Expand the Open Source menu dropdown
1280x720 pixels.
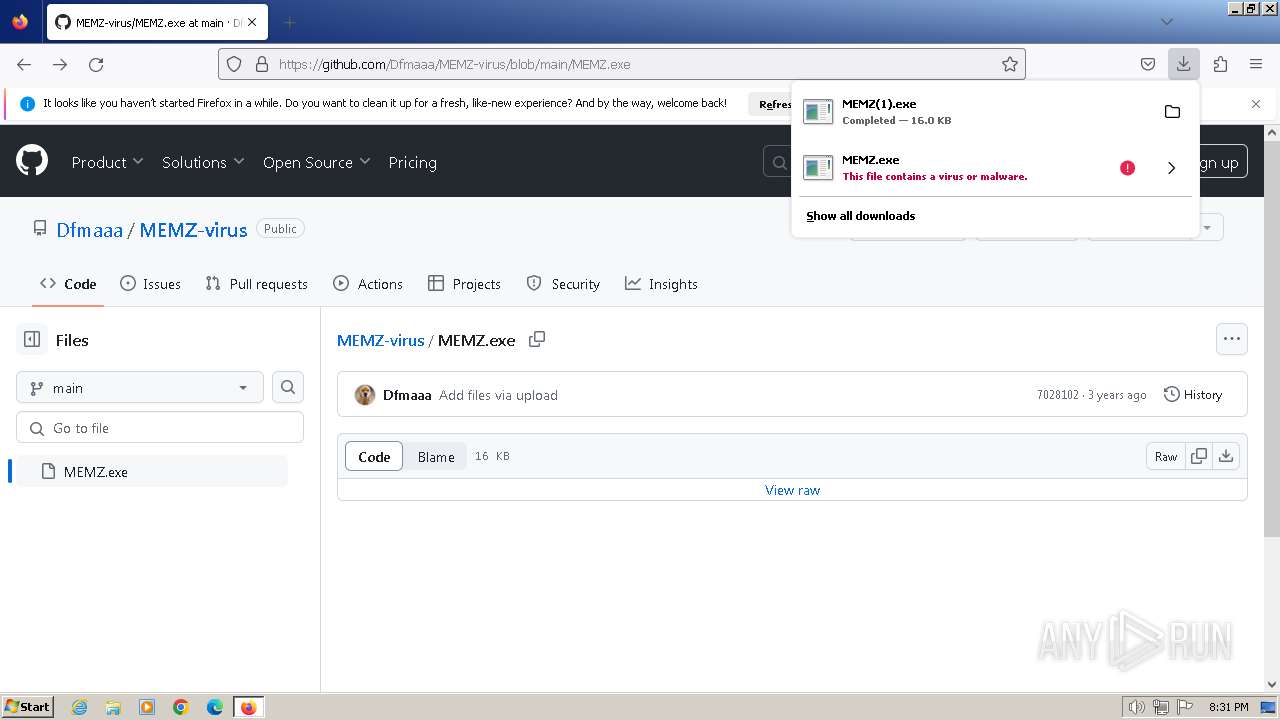coord(317,162)
